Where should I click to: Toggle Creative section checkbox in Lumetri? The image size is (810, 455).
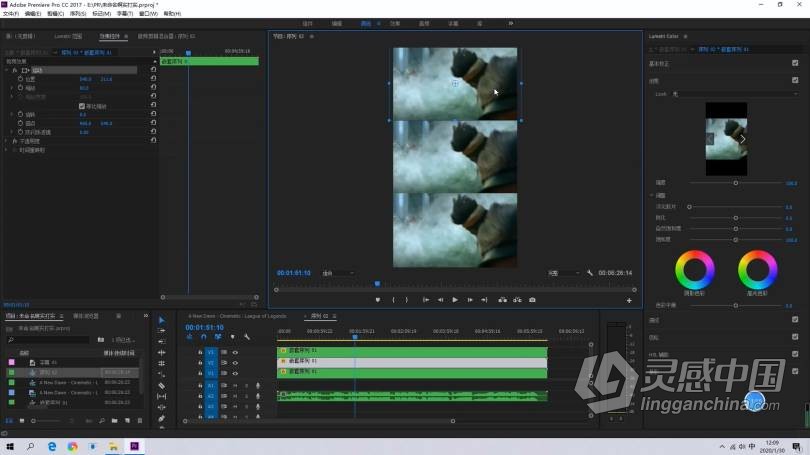795,80
